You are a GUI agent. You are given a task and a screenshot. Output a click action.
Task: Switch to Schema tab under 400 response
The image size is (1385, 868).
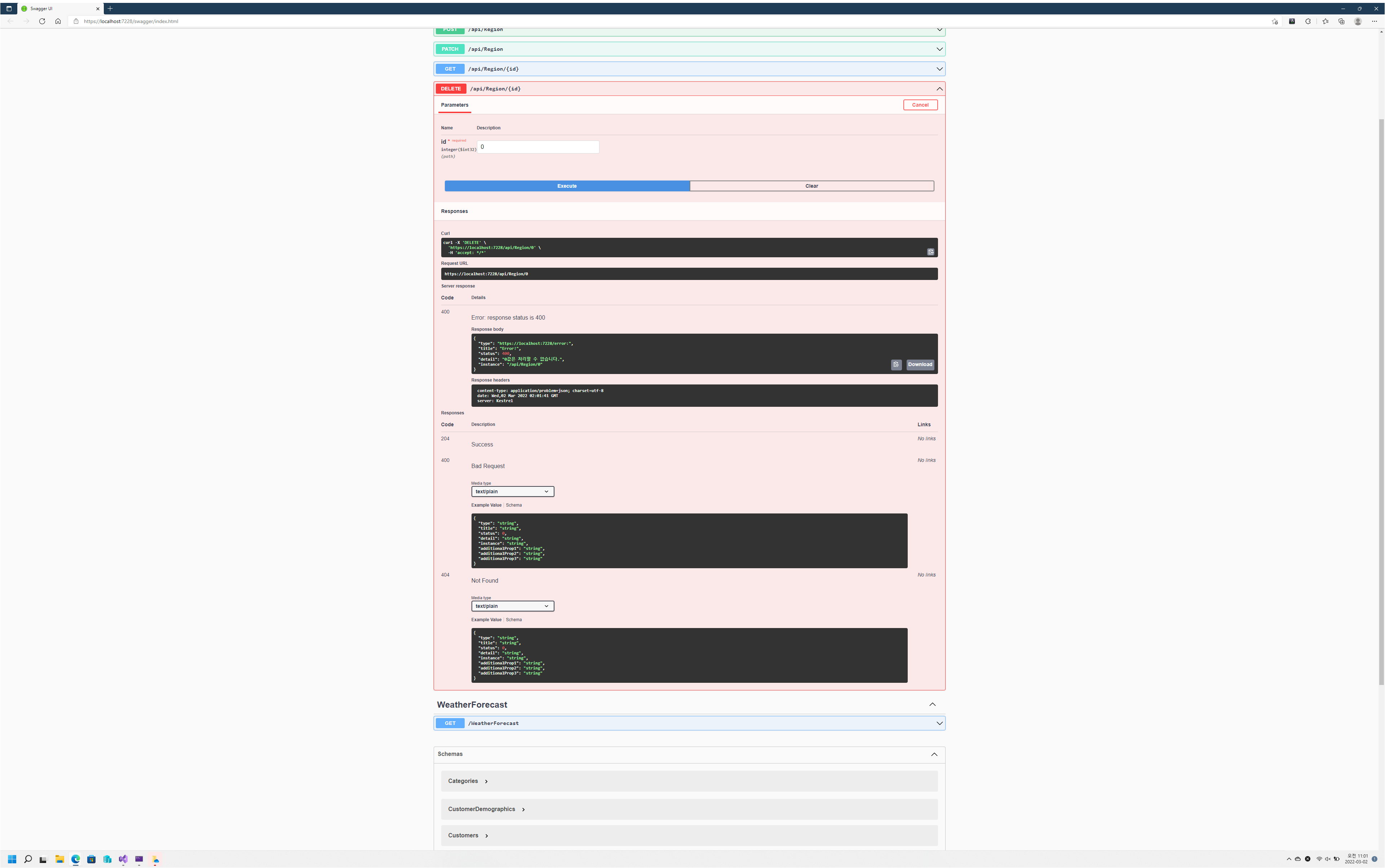pos(513,505)
